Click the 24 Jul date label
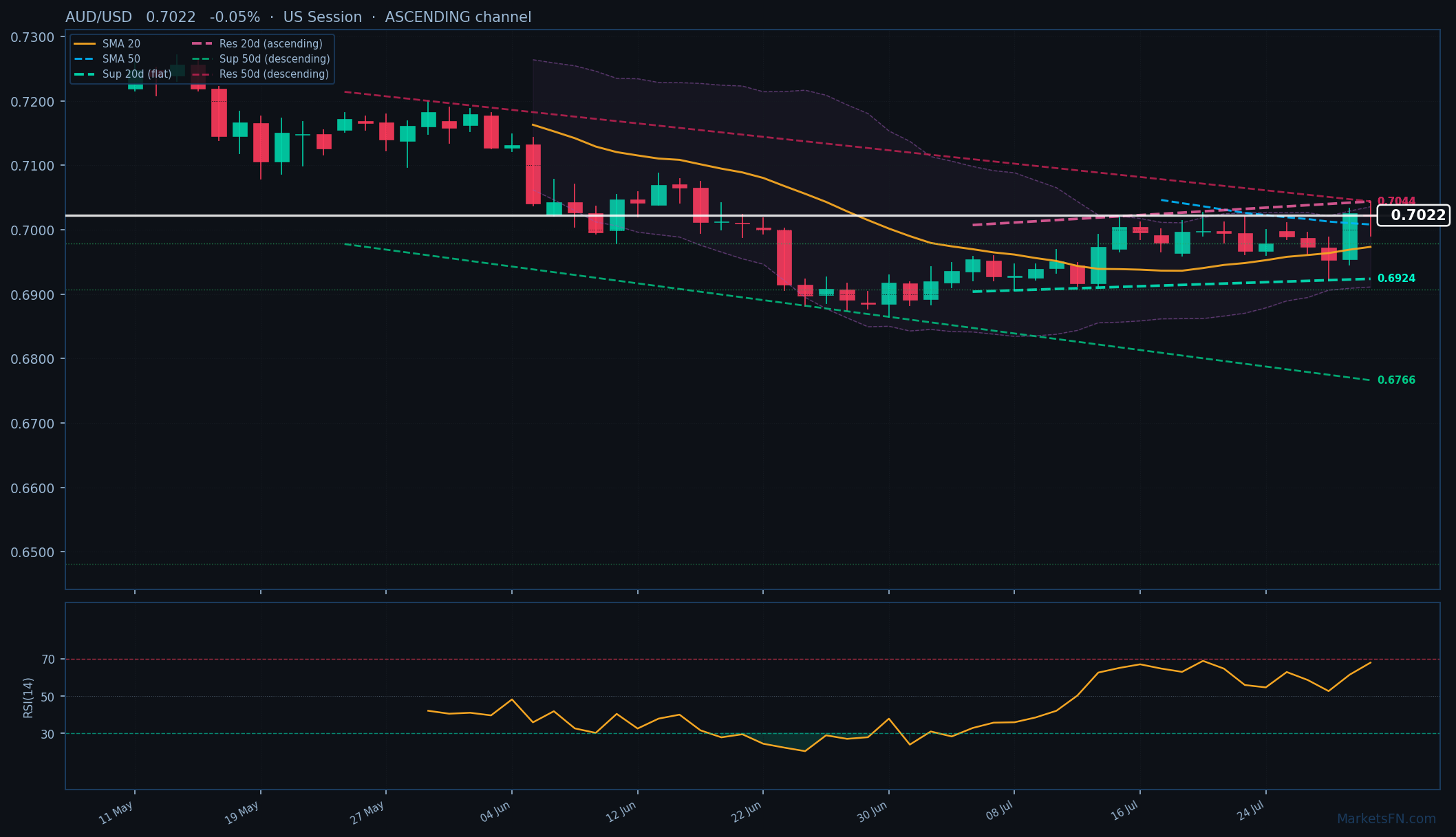Image resolution: width=1456 pixels, height=837 pixels. click(x=1251, y=812)
